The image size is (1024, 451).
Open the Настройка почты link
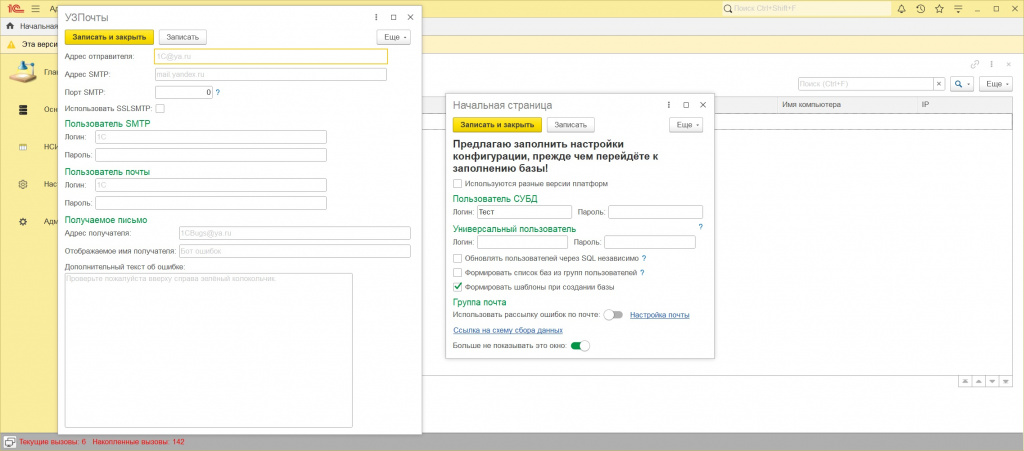tap(659, 315)
